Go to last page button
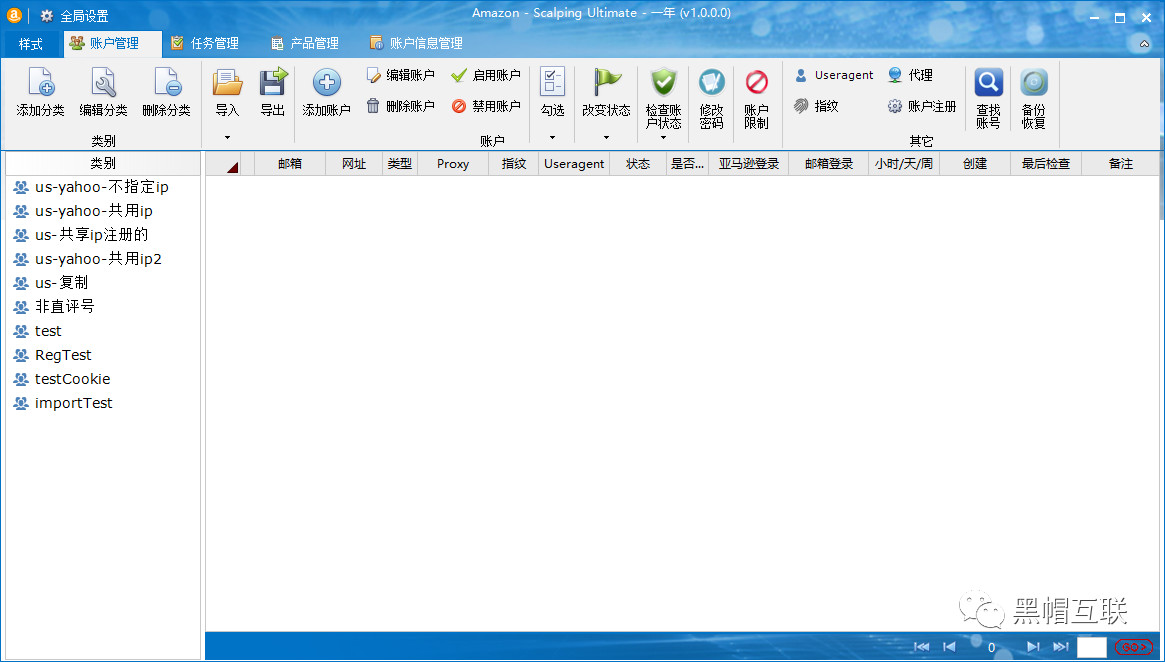This screenshot has height=662, width=1165. click(1061, 647)
